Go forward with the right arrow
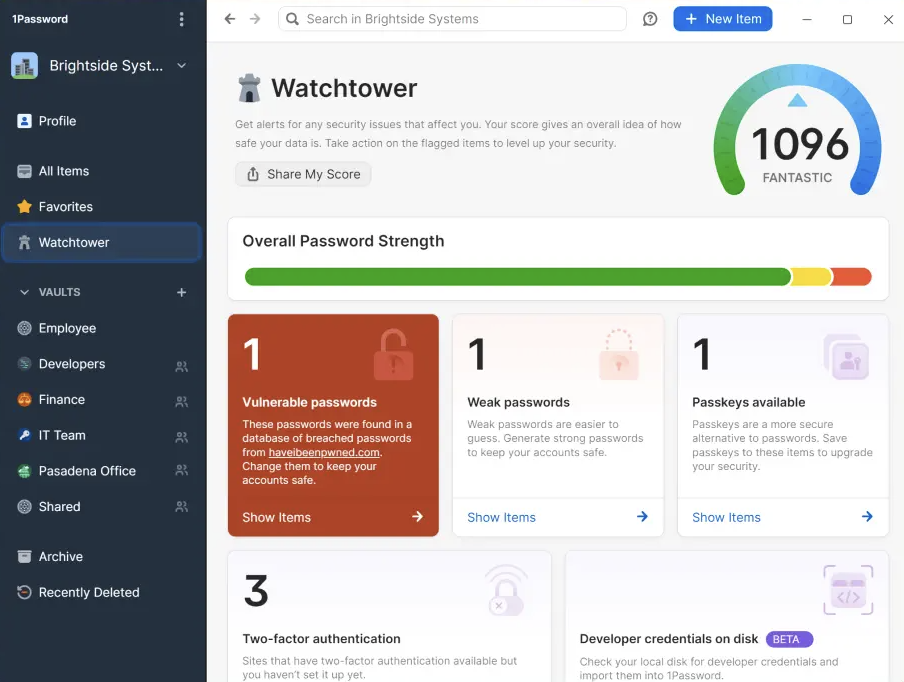The width and height of the screenshot is (904, 682). (x=255, y=19)
